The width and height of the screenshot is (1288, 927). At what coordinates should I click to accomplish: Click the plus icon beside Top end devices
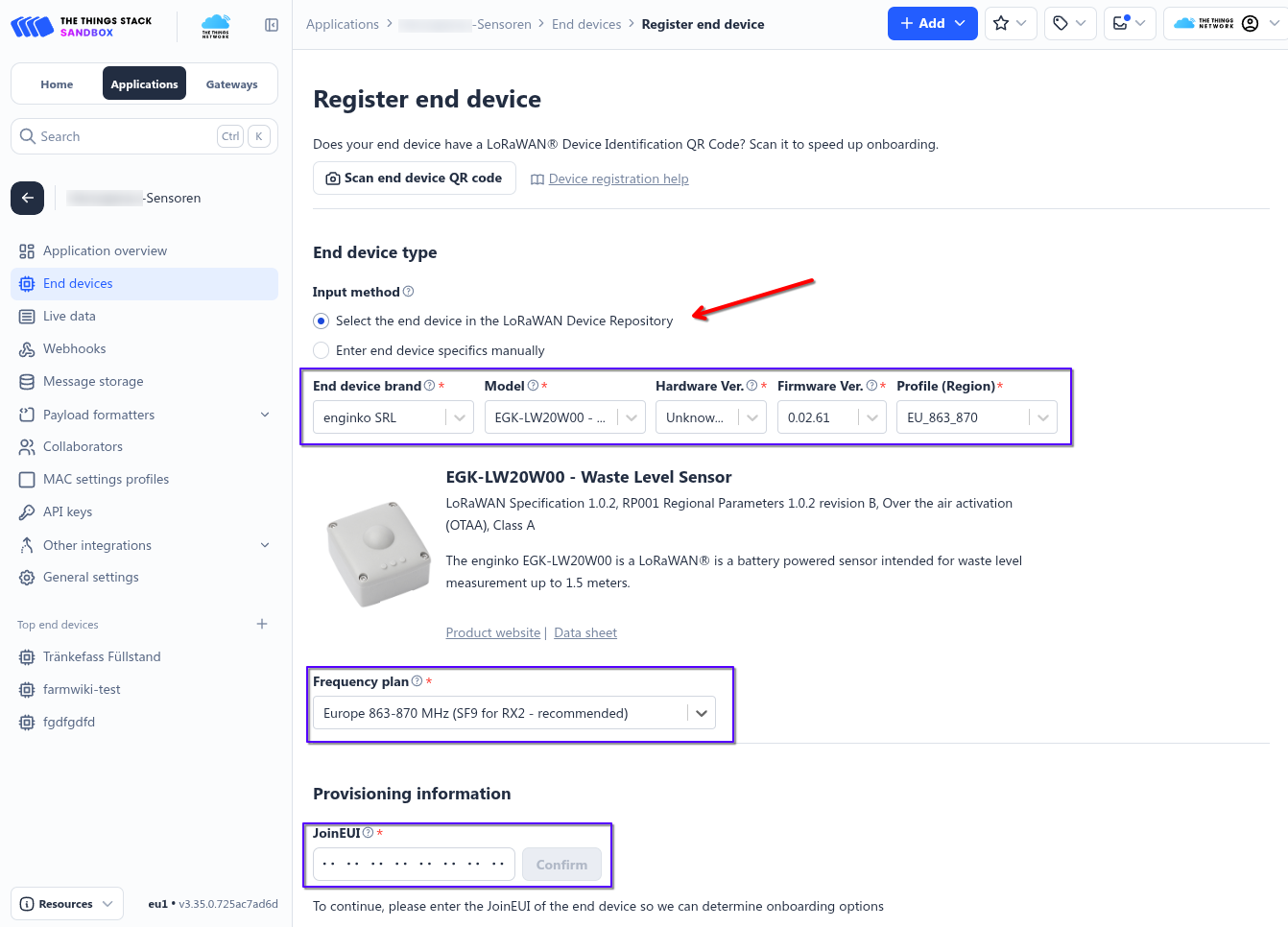[x=262, y=624]
